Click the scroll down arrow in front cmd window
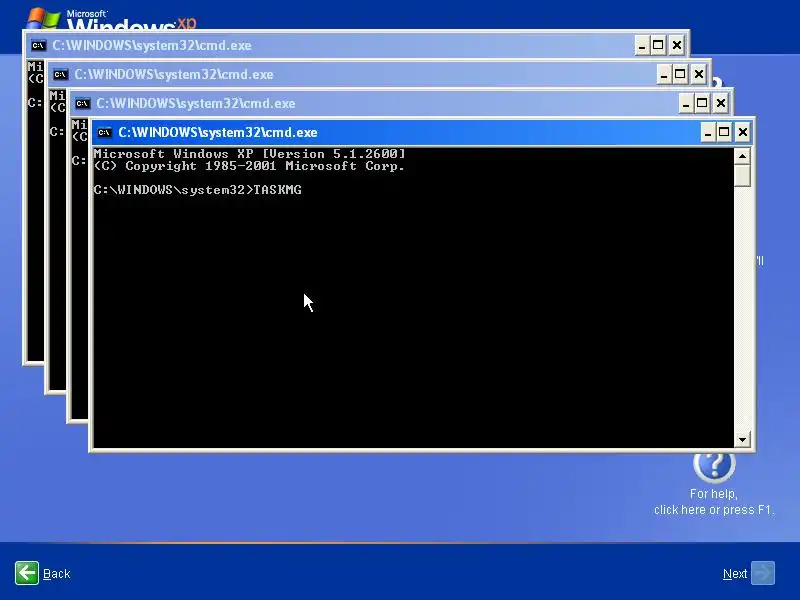 point(742,439)
